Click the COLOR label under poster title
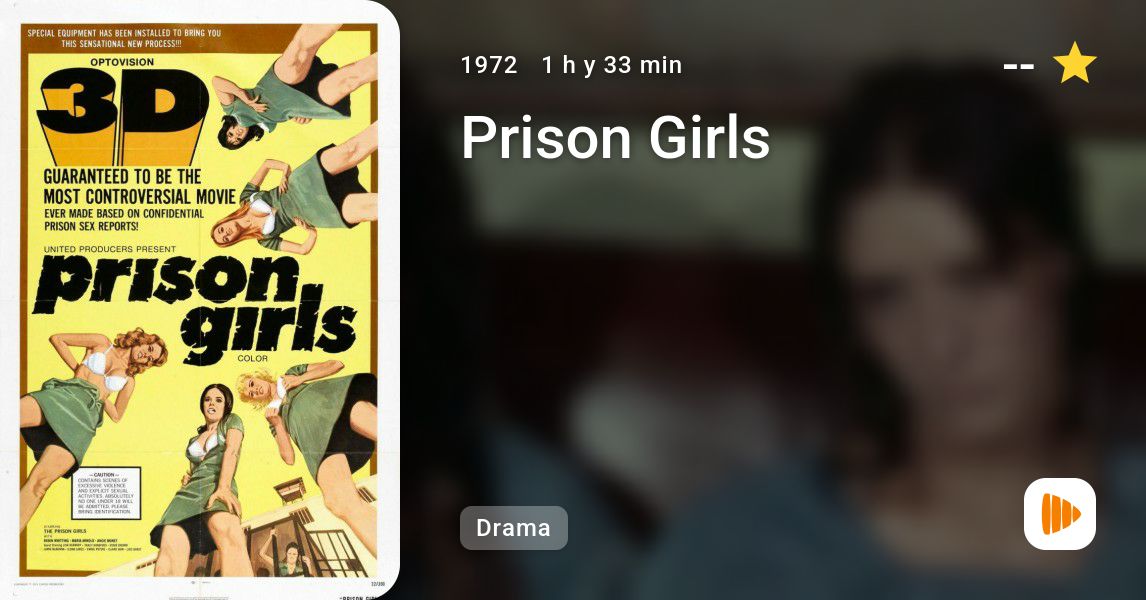Screen dimensions: 1146x600 pos(252,359)
